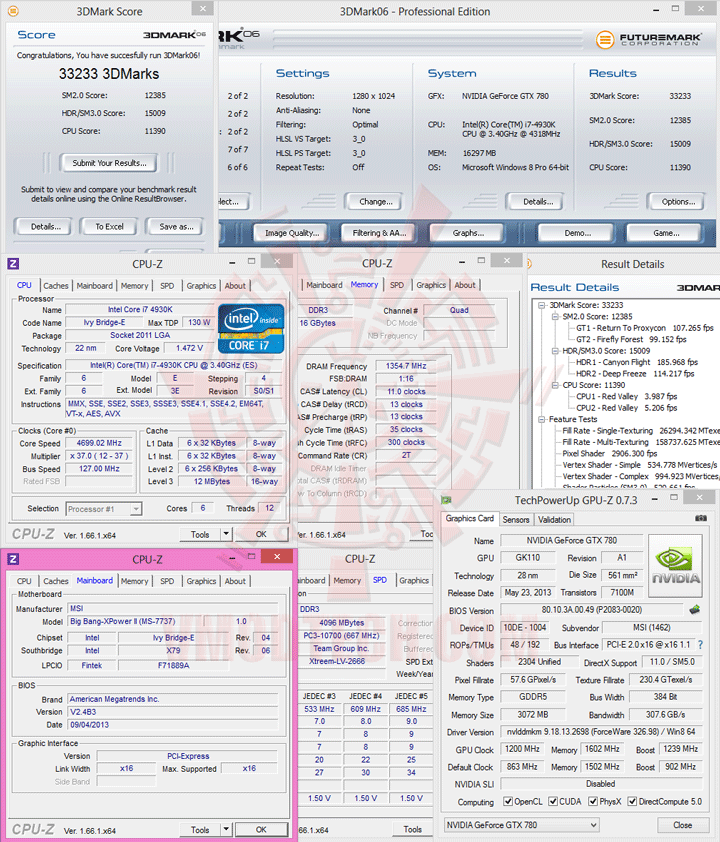Click the Demo button
The height and width of the screenshot is (842, 720).
point(577,233)
